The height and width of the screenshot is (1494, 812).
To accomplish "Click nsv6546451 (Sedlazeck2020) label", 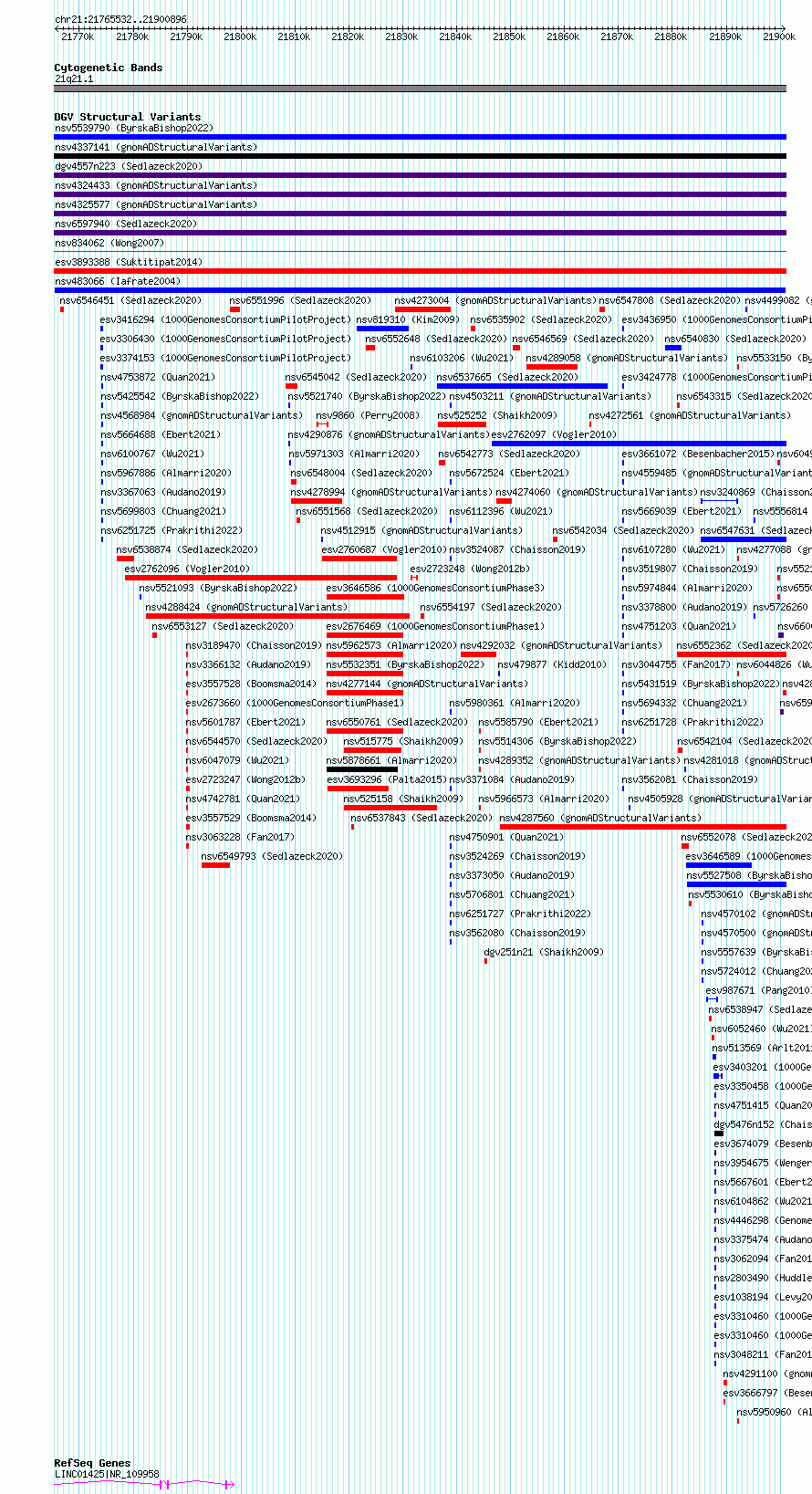I will pos(131,301).
